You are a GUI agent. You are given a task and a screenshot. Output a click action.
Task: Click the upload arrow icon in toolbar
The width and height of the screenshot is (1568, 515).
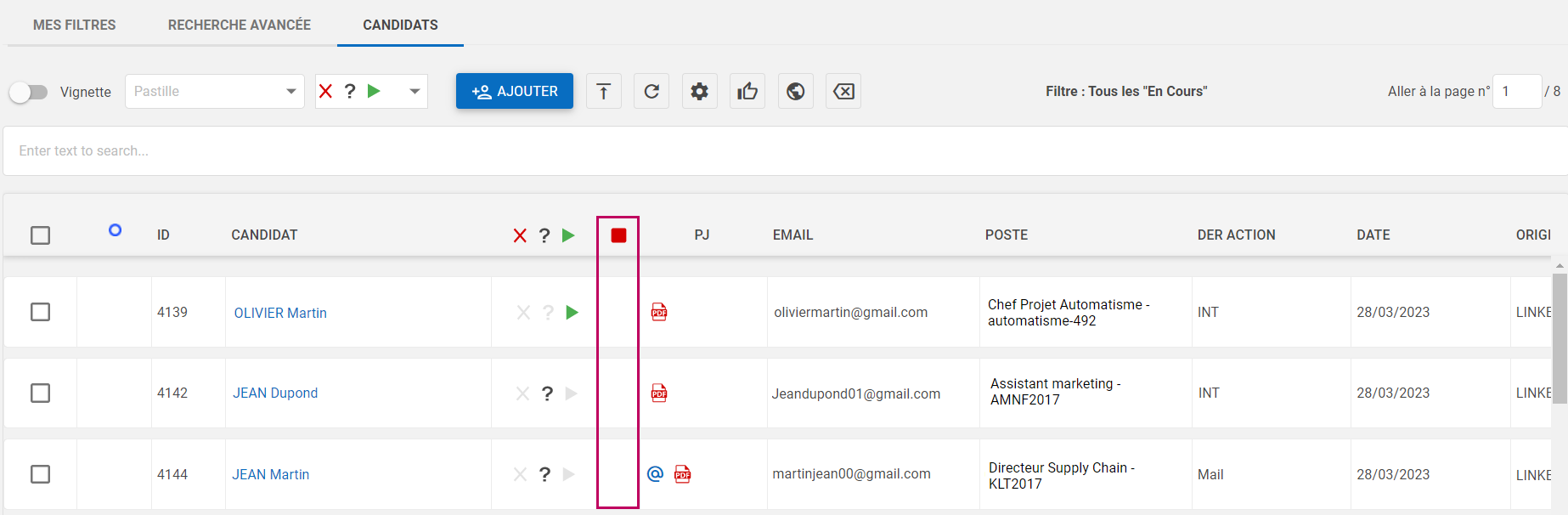[x=603, y=92]
